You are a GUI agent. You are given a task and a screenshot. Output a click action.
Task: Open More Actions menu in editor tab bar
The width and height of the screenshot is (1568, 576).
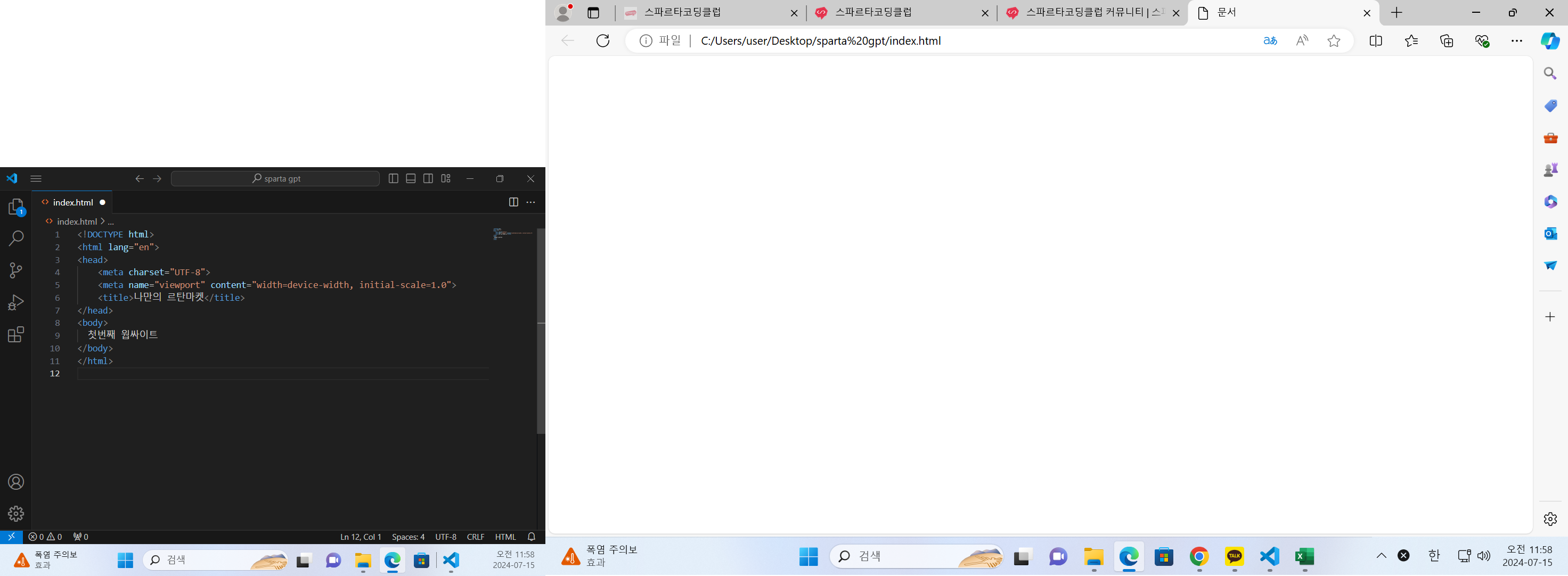(531, 202)
